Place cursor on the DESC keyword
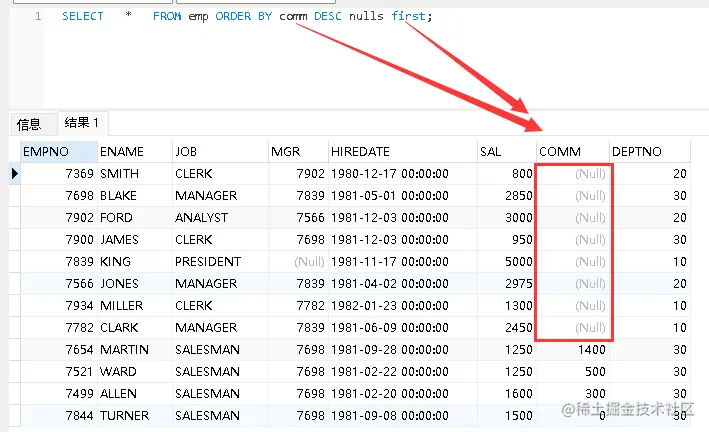 [328, 16]
